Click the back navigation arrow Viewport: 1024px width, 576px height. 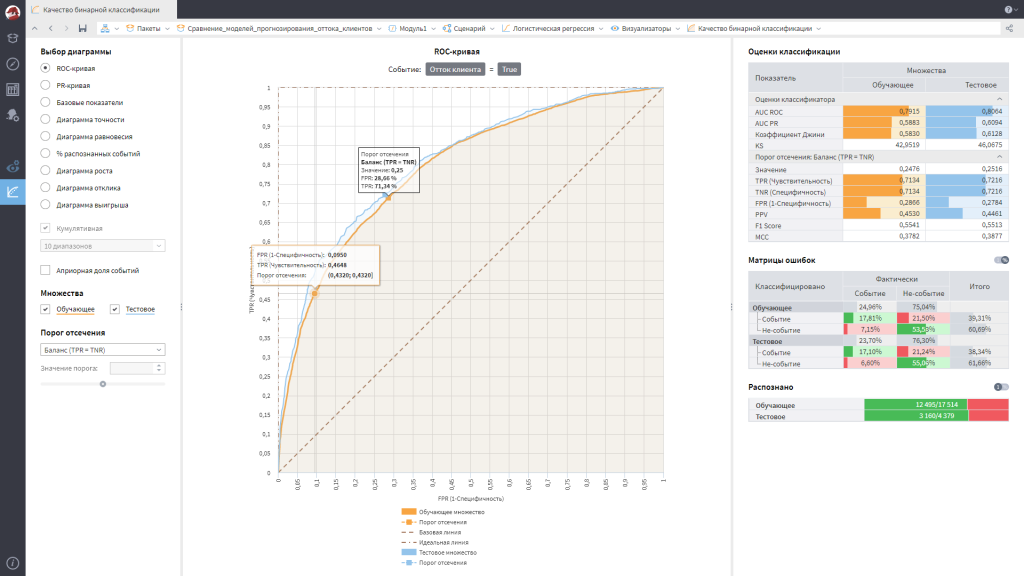tap(52, 29)
